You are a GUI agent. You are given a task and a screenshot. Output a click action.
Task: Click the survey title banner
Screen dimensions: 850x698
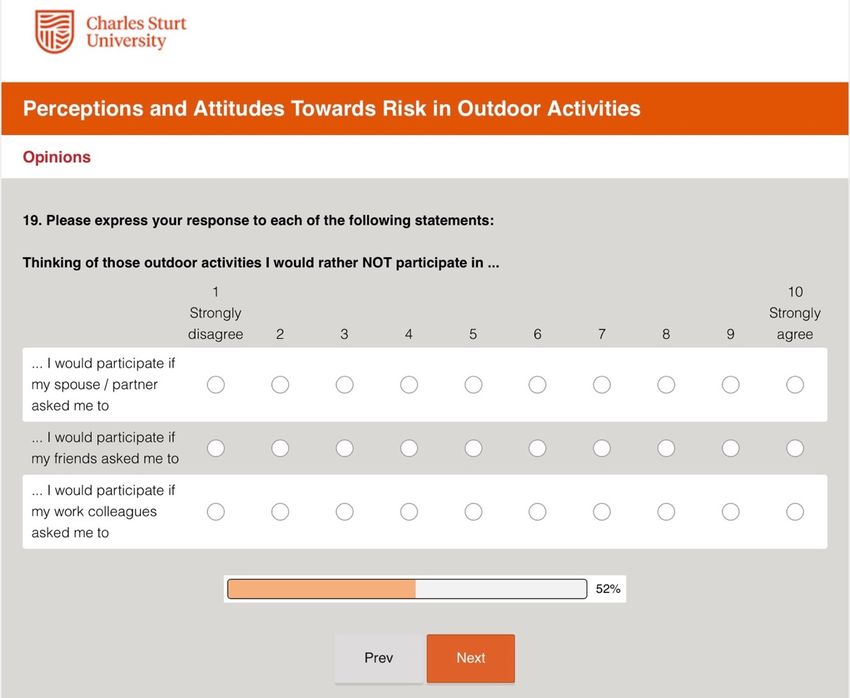pos(425,108)
